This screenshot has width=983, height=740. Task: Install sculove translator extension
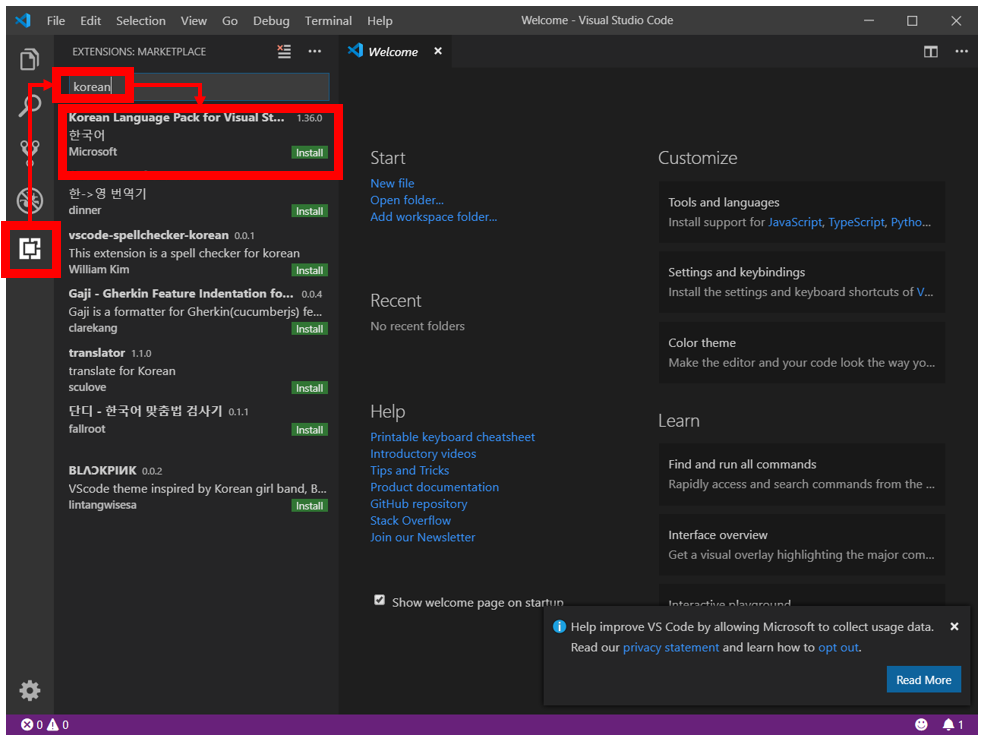click(310, 388)
